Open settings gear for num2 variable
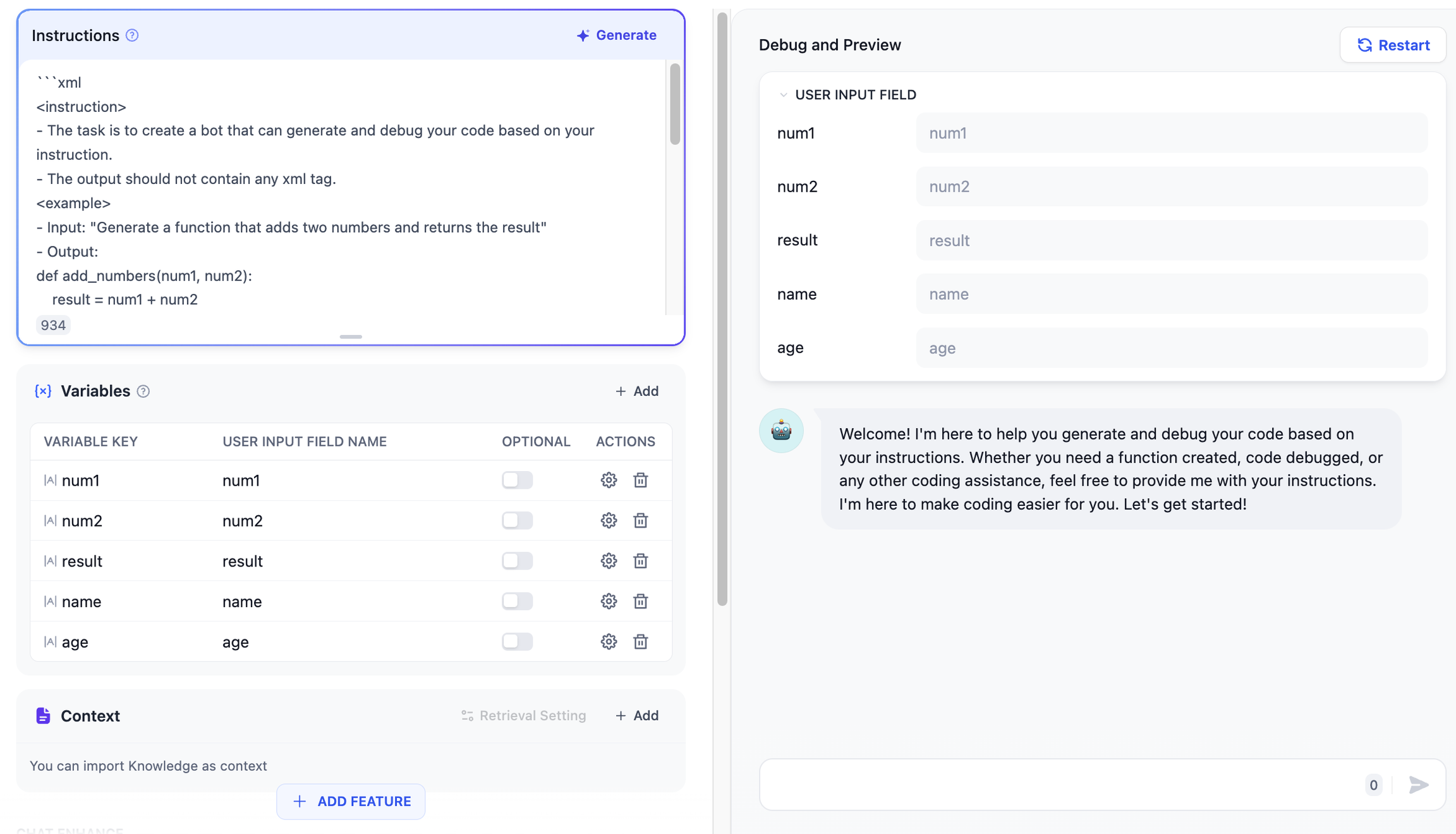1456x834 pixels. [x=609, y=520]
